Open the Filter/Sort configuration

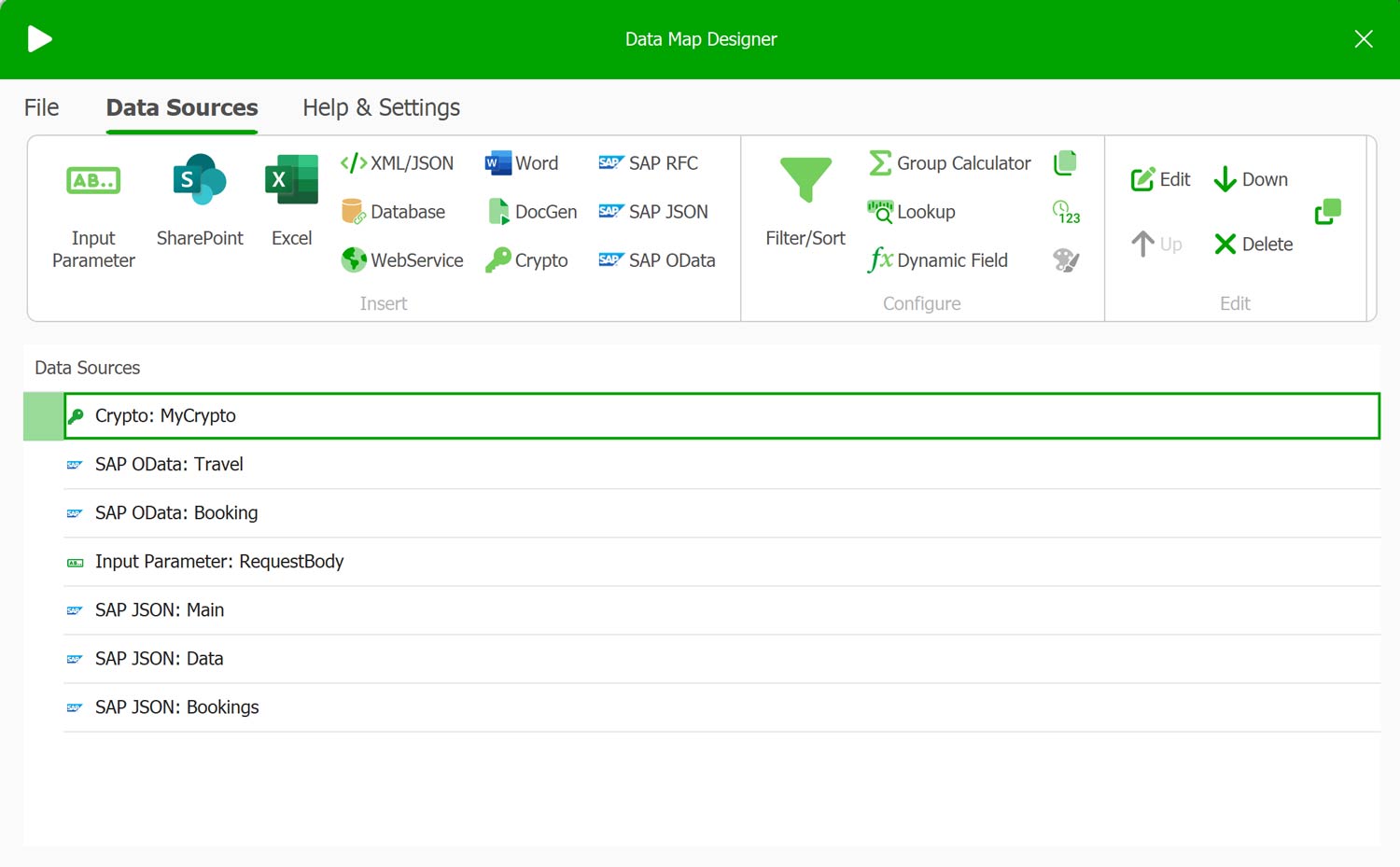(805, 182)
